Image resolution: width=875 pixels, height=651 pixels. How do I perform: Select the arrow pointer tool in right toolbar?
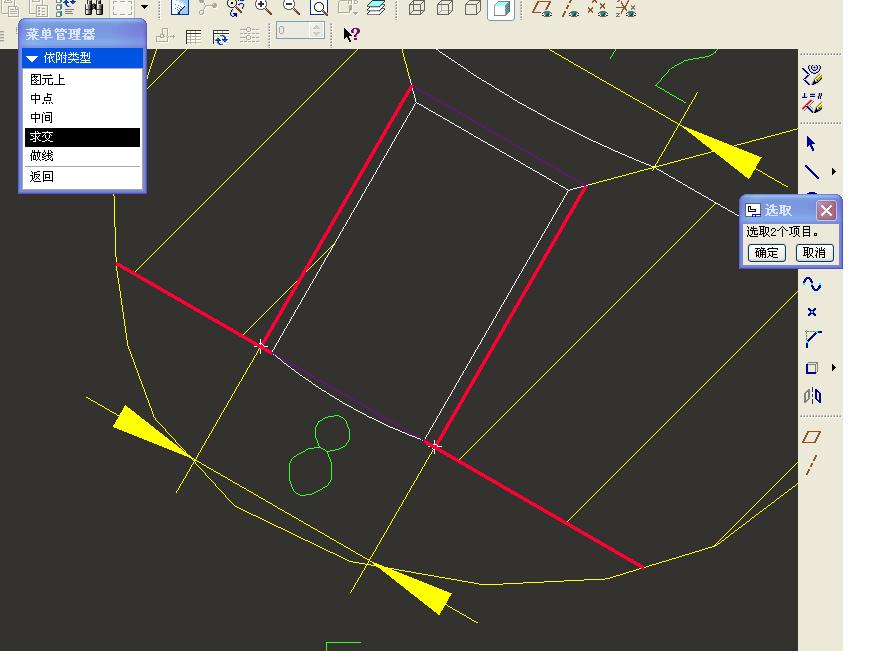point(811,143)
